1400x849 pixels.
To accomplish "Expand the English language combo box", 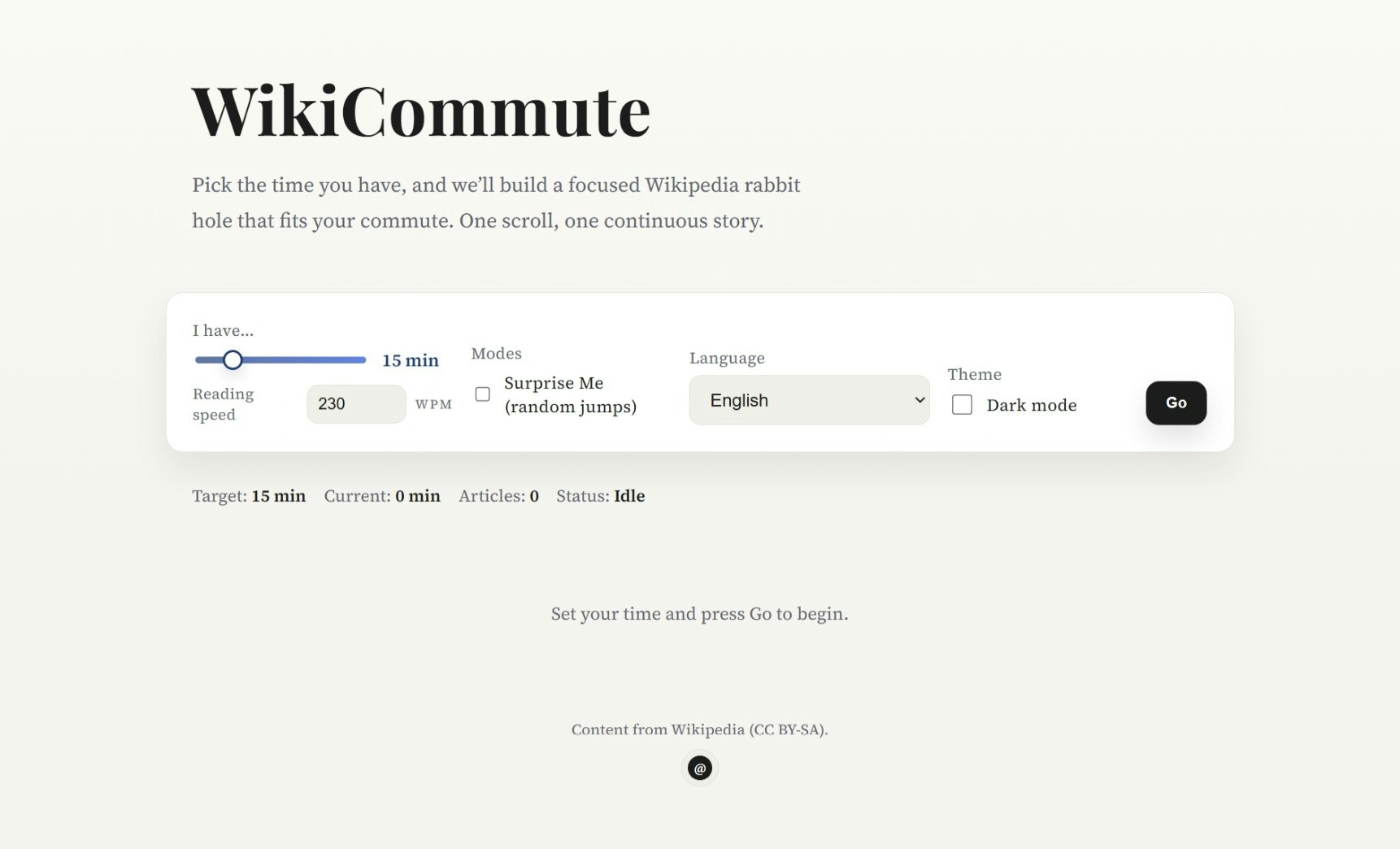I will coord(809,399).
